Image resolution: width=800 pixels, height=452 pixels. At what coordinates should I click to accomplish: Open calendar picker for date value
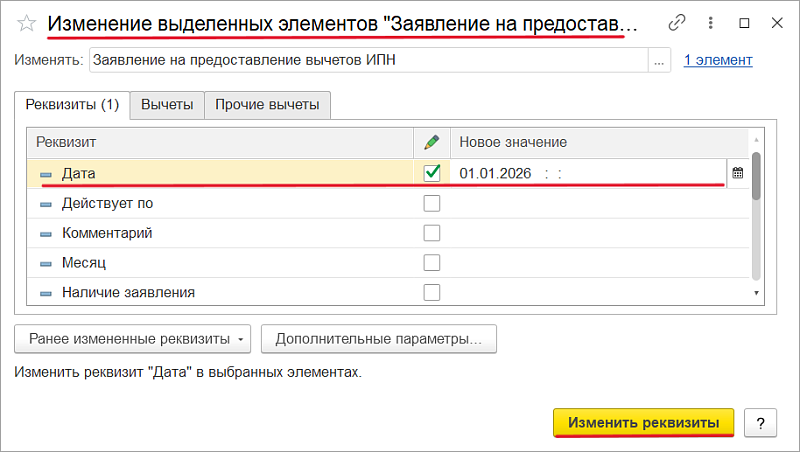point(738,173)
